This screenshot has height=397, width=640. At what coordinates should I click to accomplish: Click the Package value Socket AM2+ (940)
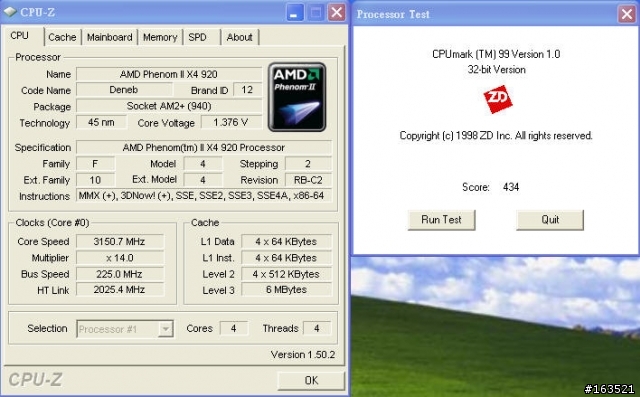click(169, 106)
